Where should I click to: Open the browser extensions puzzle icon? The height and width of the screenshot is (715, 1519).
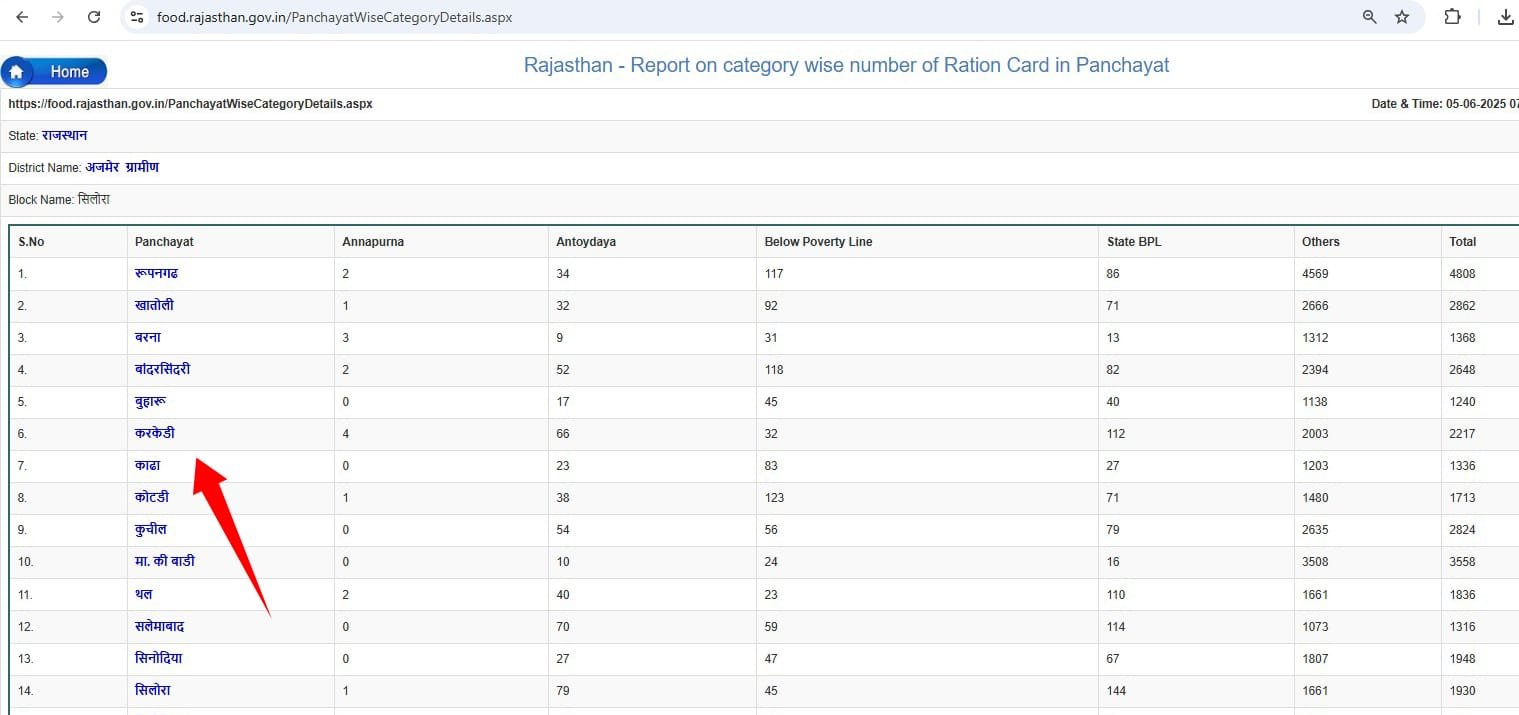click(1452, 17)
